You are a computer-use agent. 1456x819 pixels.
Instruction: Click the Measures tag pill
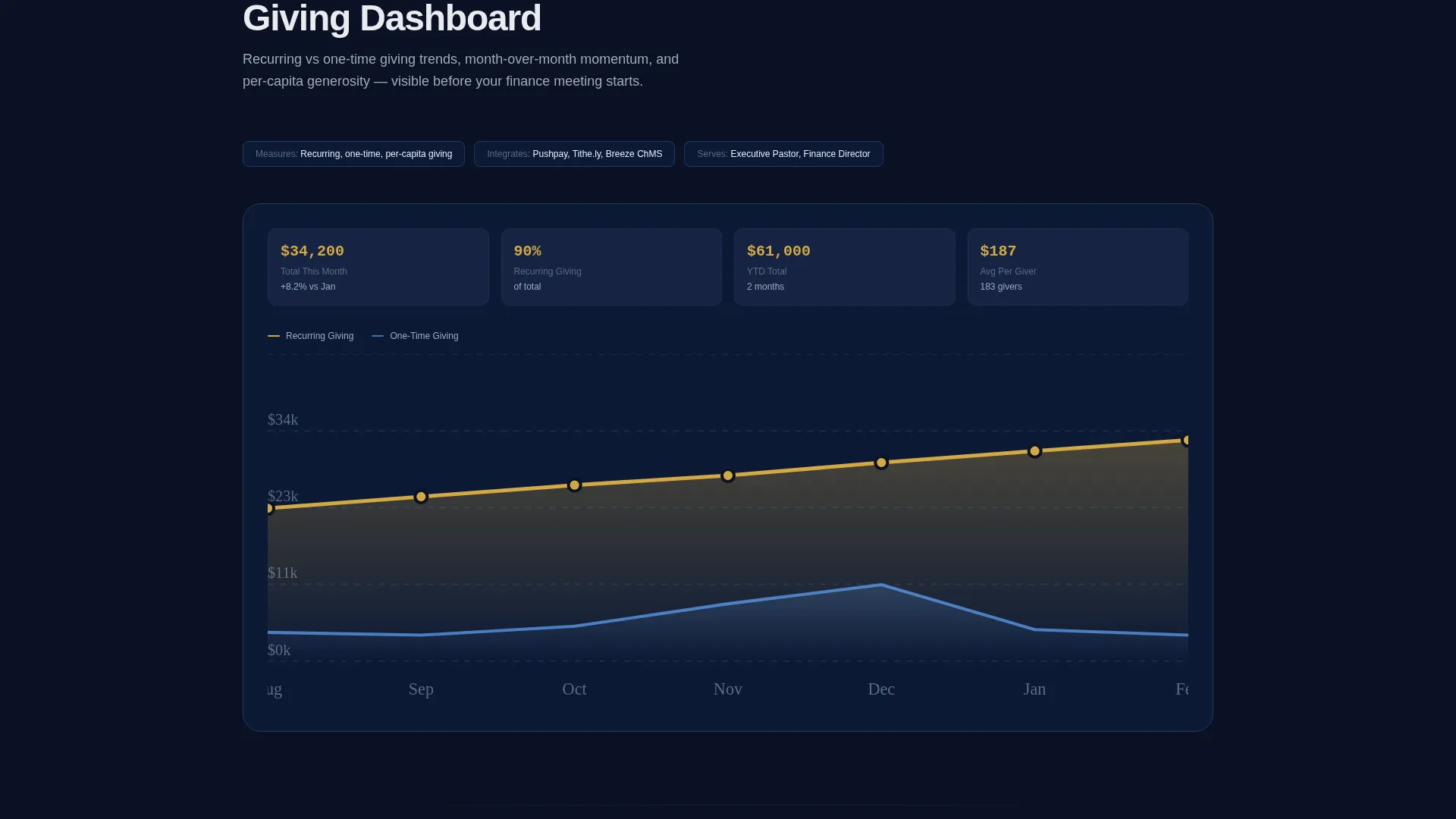point(353,154)
